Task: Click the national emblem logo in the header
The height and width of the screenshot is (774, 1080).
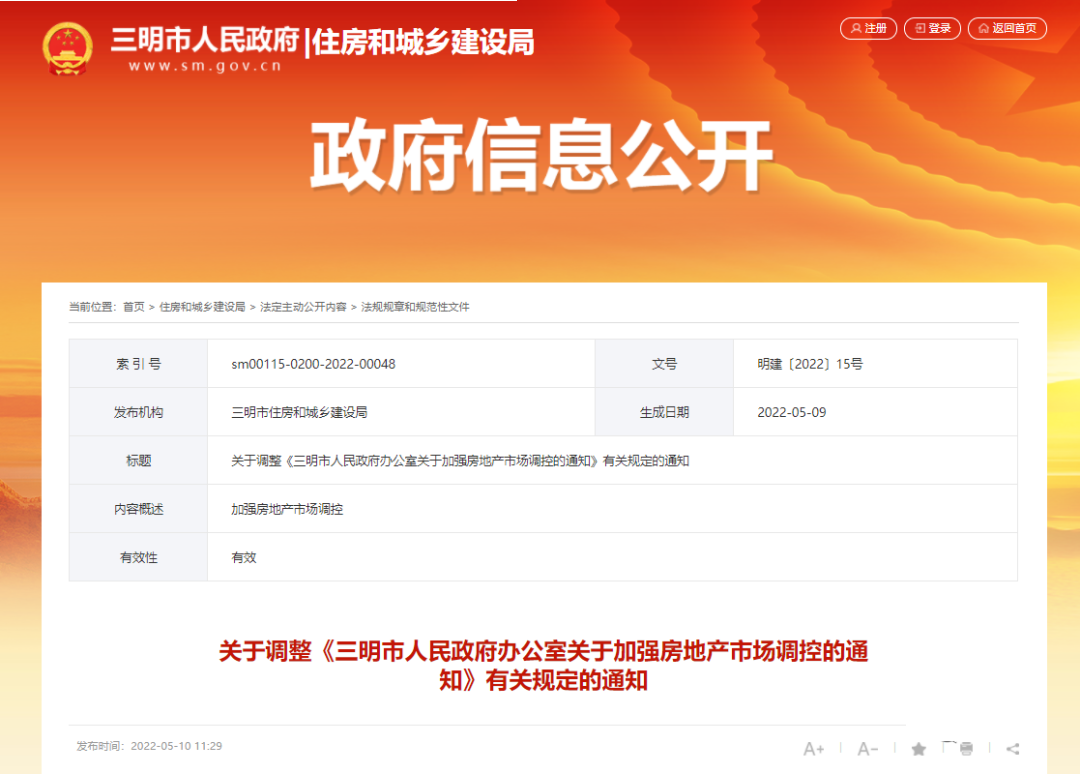Action: point(67,45)
